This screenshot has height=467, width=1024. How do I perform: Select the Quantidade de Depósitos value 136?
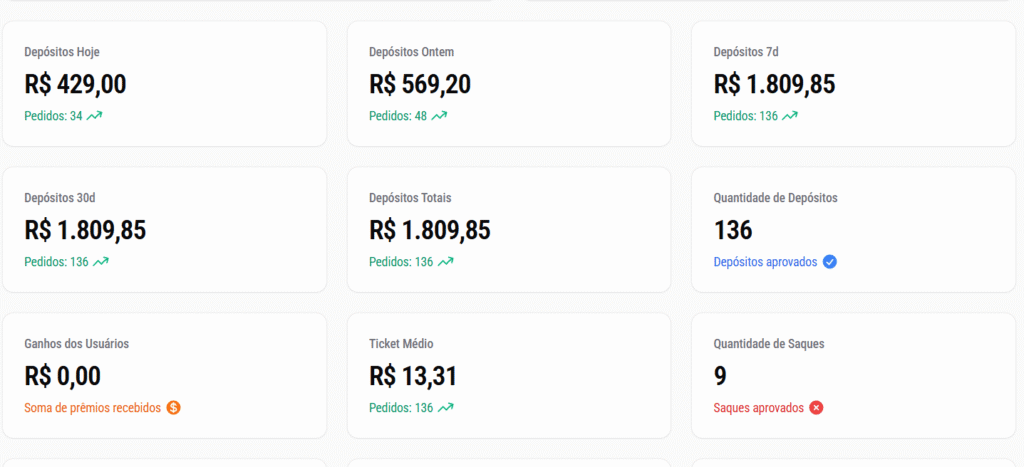point(733,231)
